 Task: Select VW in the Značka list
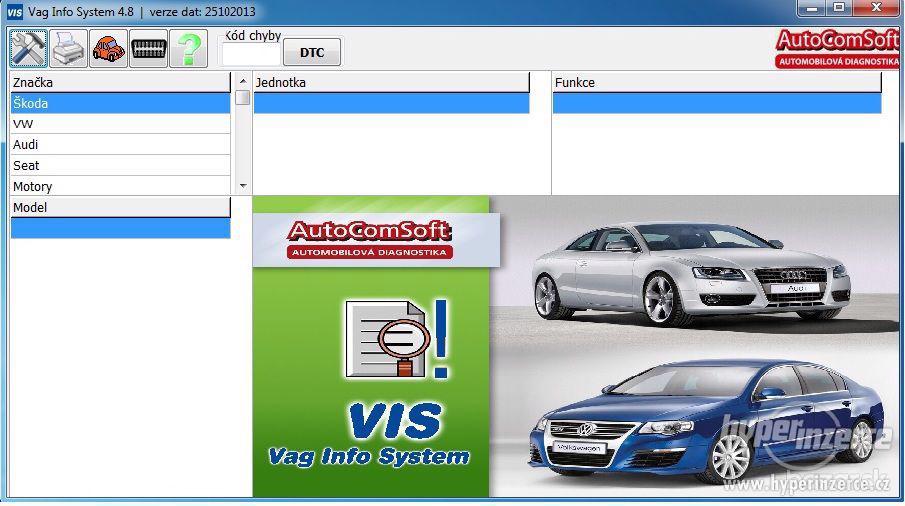(120, 124)
